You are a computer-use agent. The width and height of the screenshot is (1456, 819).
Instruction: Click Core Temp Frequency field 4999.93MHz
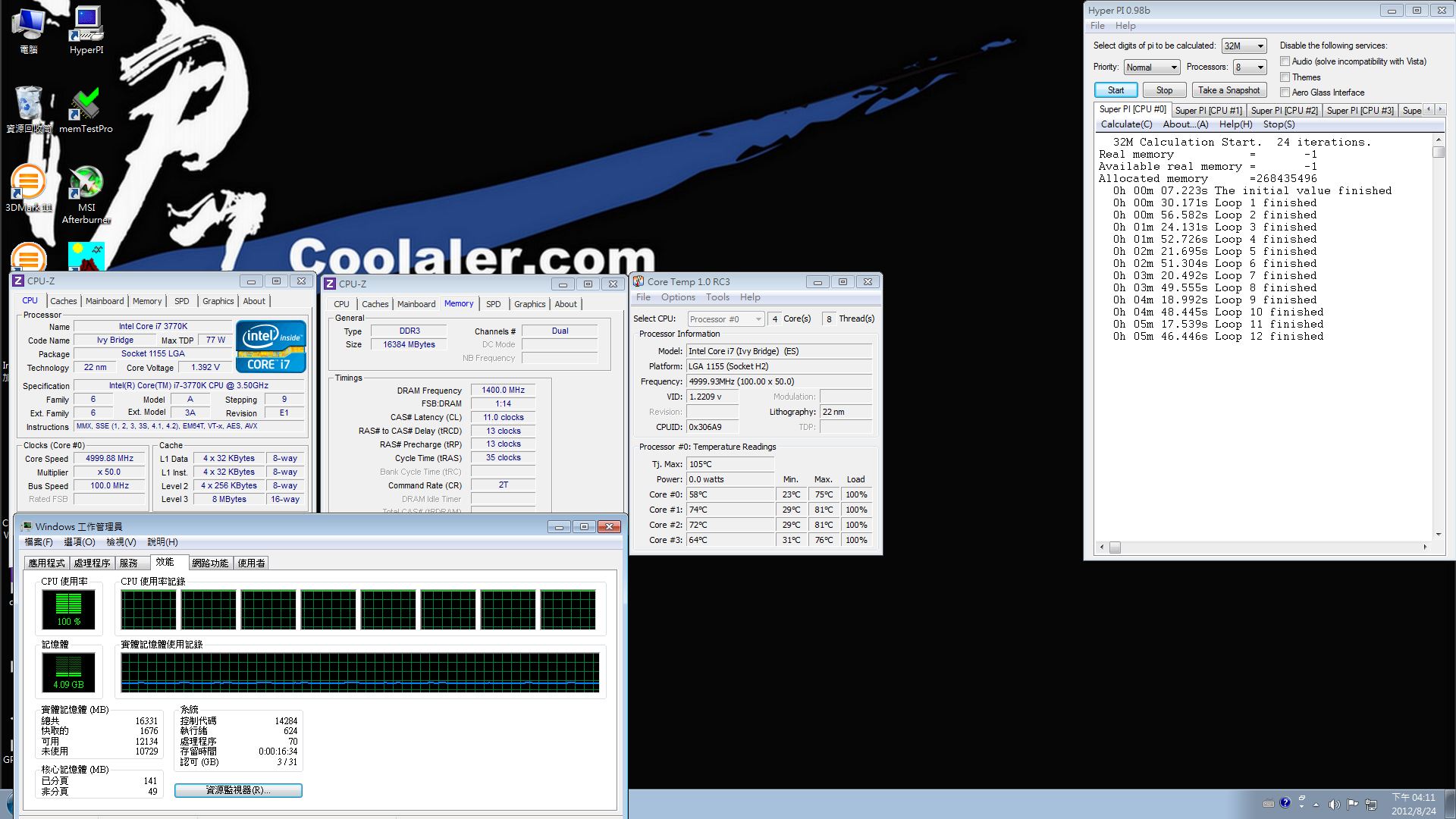pyautogui.click(x=779, y=381)
